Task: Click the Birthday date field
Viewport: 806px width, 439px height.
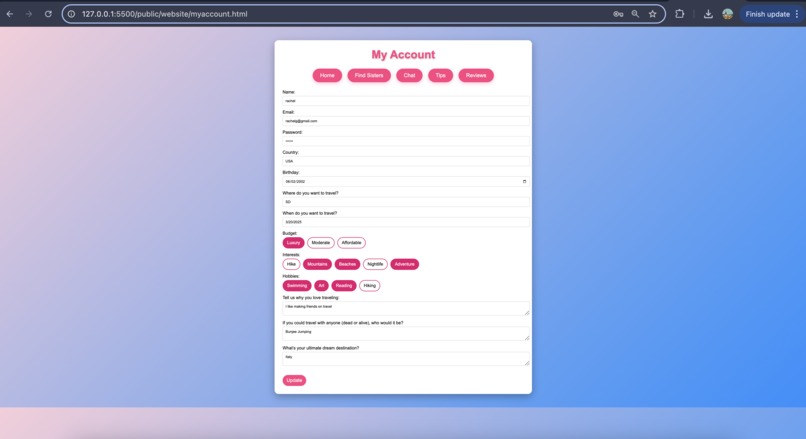Action: [x=406, y=181]
